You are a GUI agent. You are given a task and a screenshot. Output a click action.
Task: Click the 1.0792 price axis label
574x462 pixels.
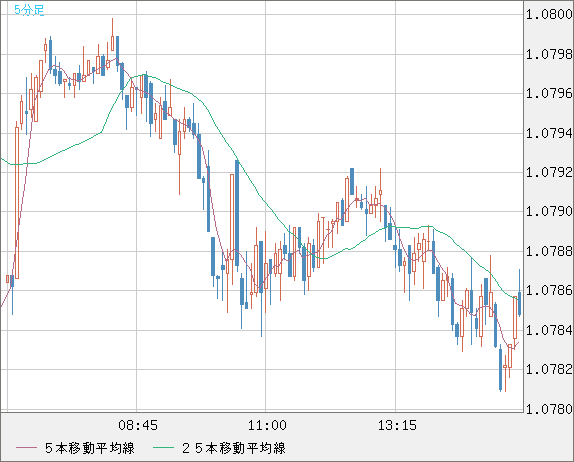point(549,172)
